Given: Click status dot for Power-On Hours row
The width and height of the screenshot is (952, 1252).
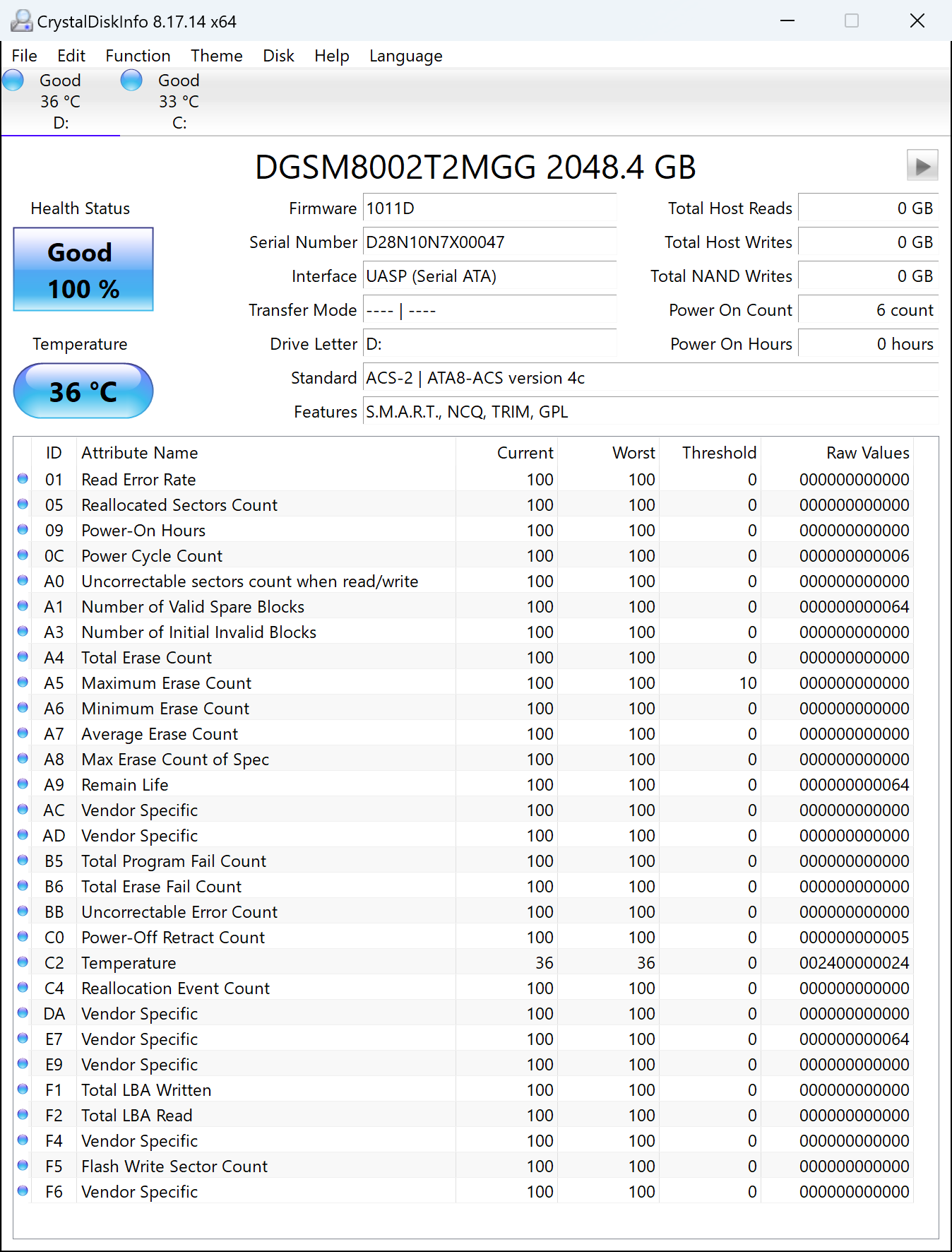Looking at the screenshot, I should pyautogui.click(x=23, y=530).
